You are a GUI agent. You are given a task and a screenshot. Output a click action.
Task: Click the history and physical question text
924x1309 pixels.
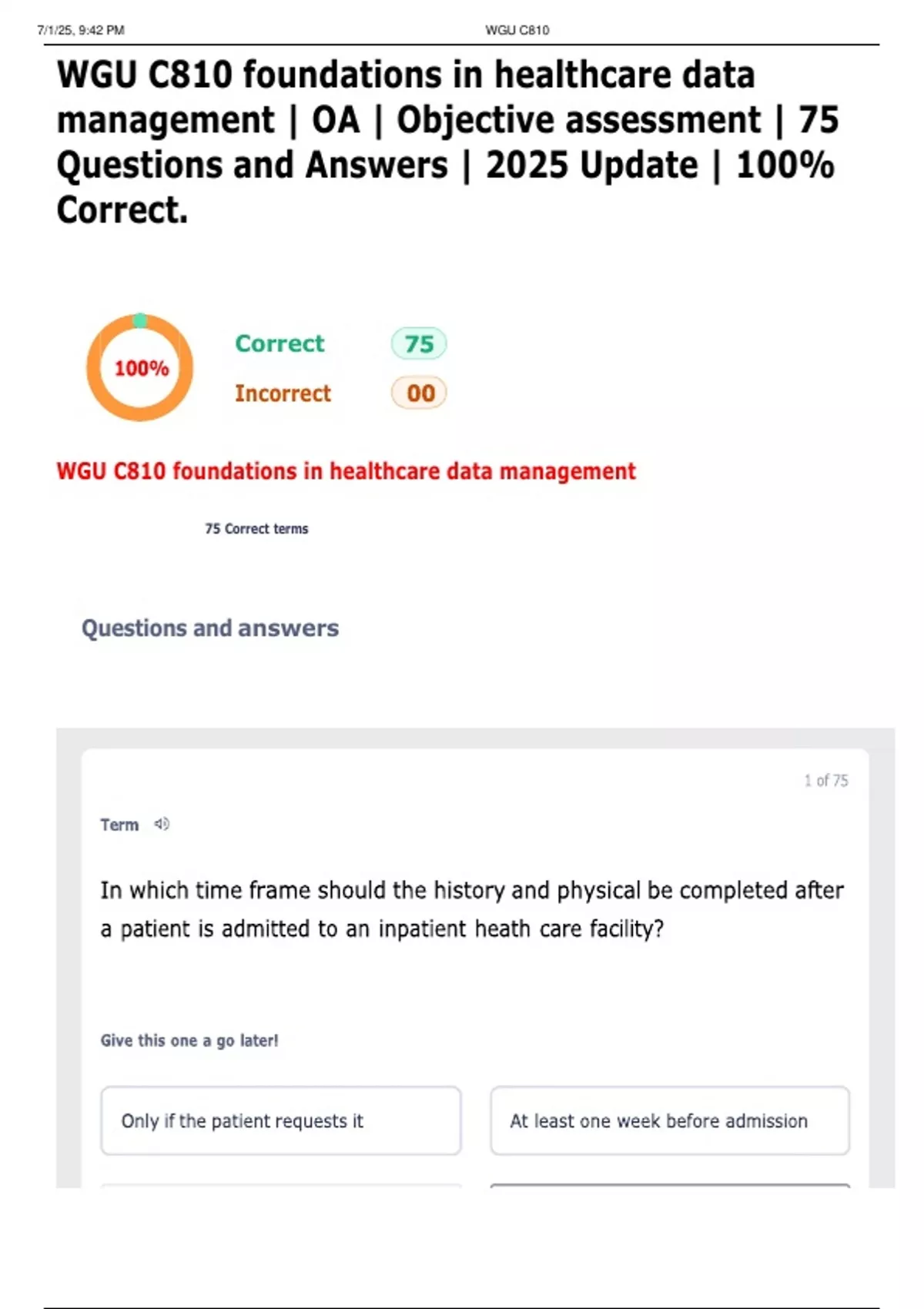click(x=471, y=909)
